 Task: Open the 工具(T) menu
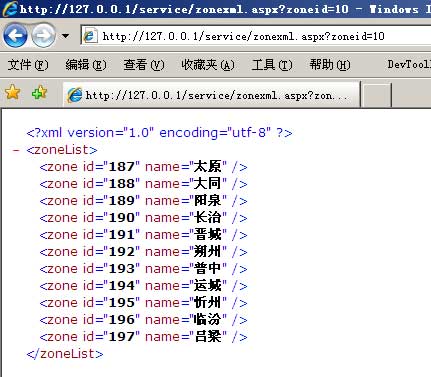pos(272,65)
